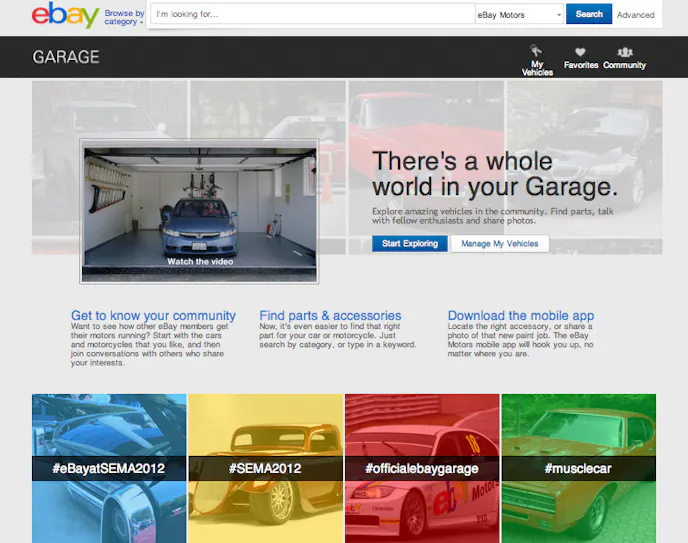The width and height of the screenshot is (688, 543).
Task: Expand the Browse by category menu
Action: click(124, 18)
